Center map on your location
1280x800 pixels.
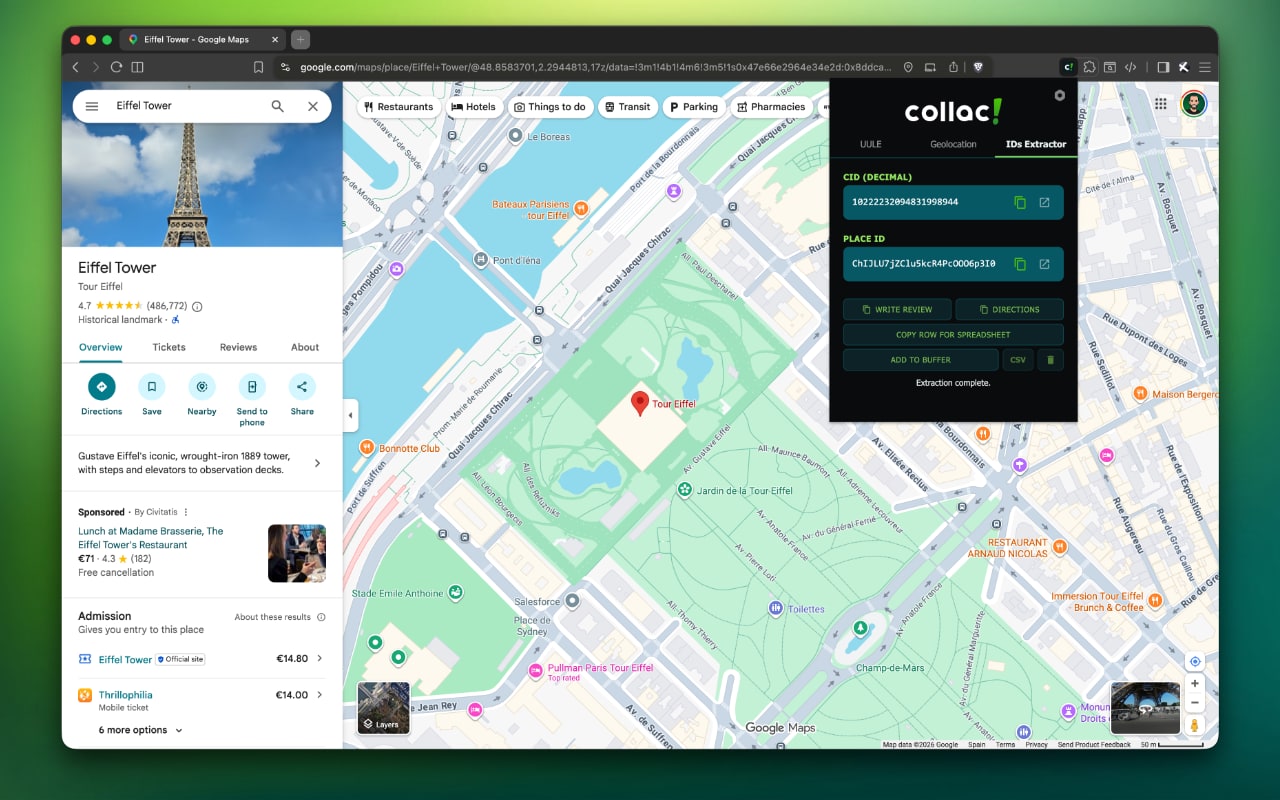click(1194, 662)
